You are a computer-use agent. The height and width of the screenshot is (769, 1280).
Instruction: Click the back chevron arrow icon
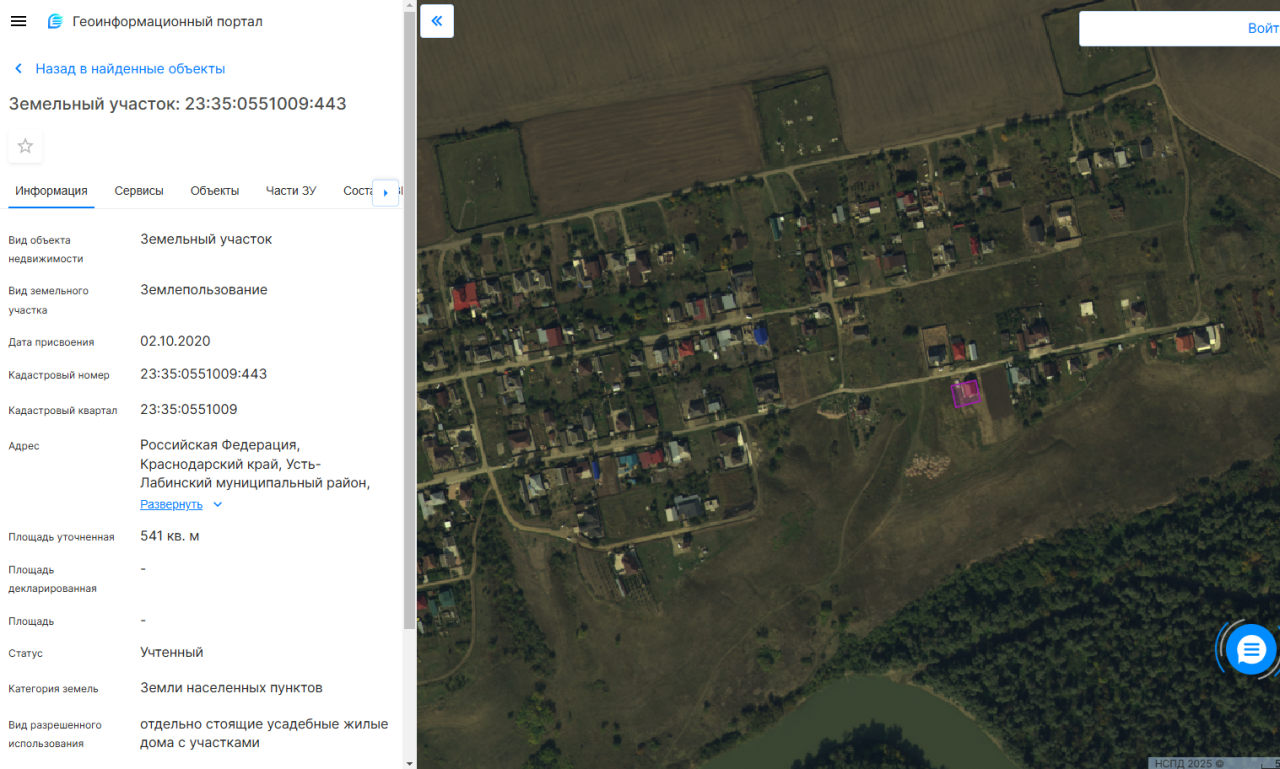[18, 69]
